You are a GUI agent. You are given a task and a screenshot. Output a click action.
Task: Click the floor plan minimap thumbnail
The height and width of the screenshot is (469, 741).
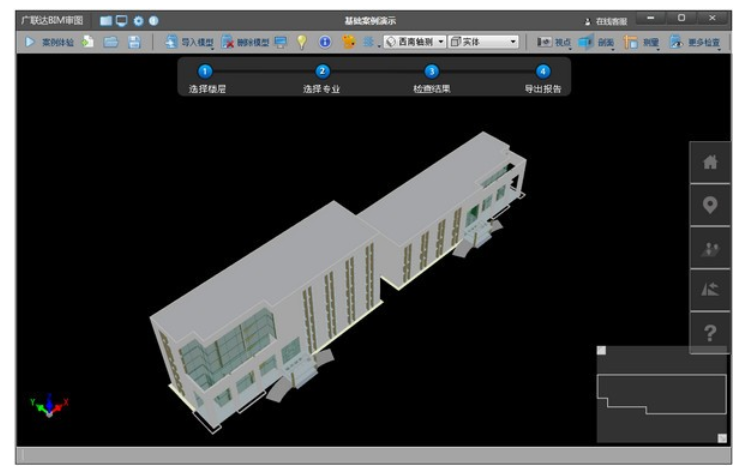(x=661, y=394)
